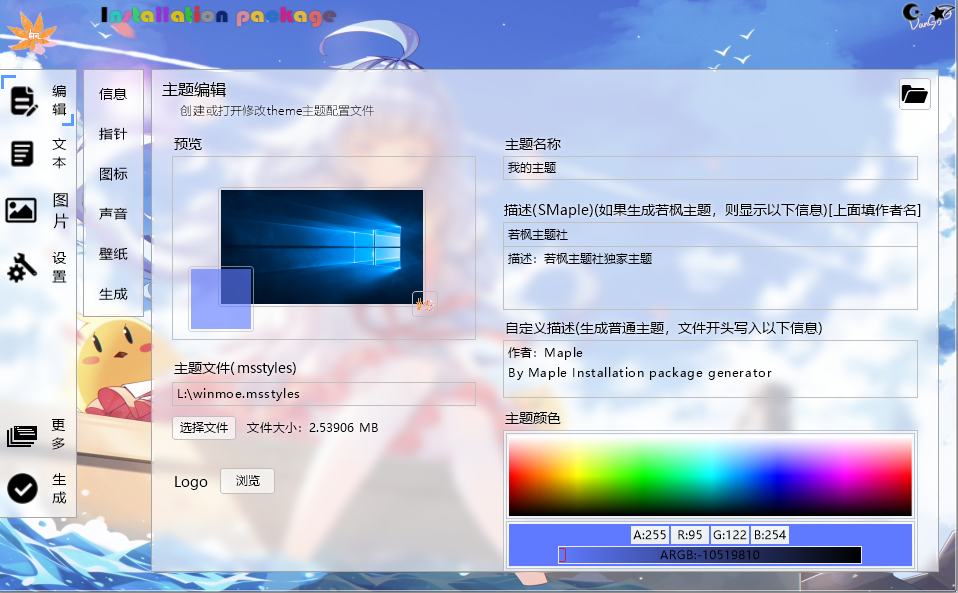Select the 图标 (Icons) section
The height and width of the screenshot is (593, 958).
(x=113, y=173)
